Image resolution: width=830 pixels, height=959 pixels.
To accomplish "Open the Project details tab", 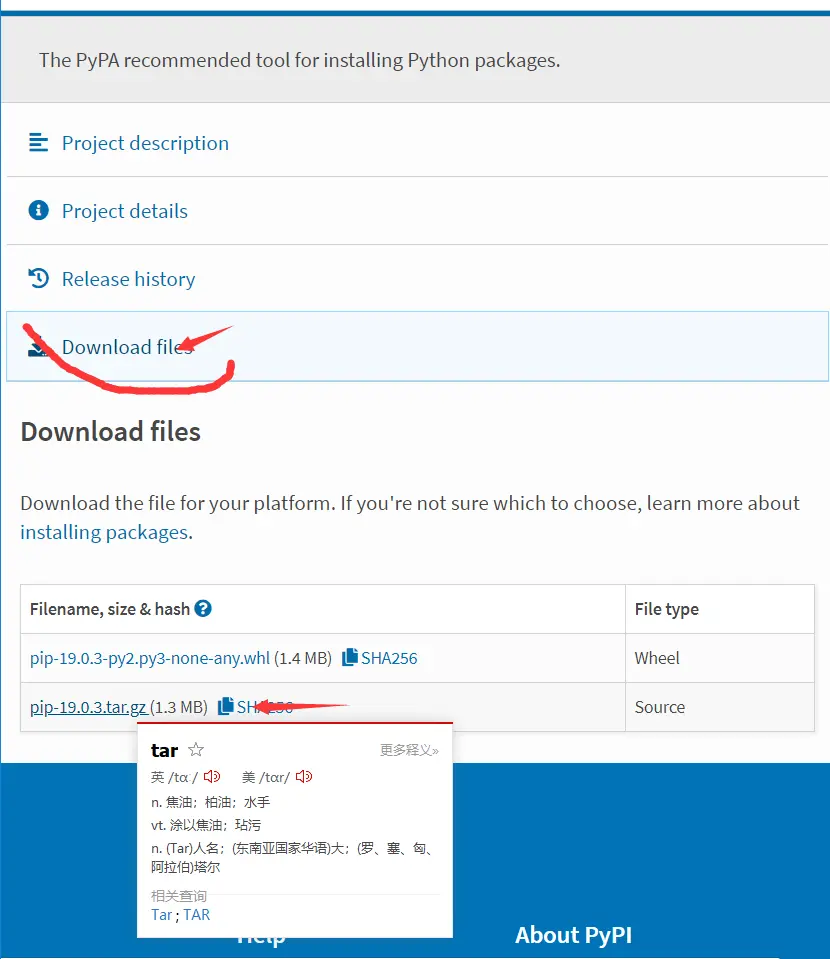I will (x=124, y=211).
